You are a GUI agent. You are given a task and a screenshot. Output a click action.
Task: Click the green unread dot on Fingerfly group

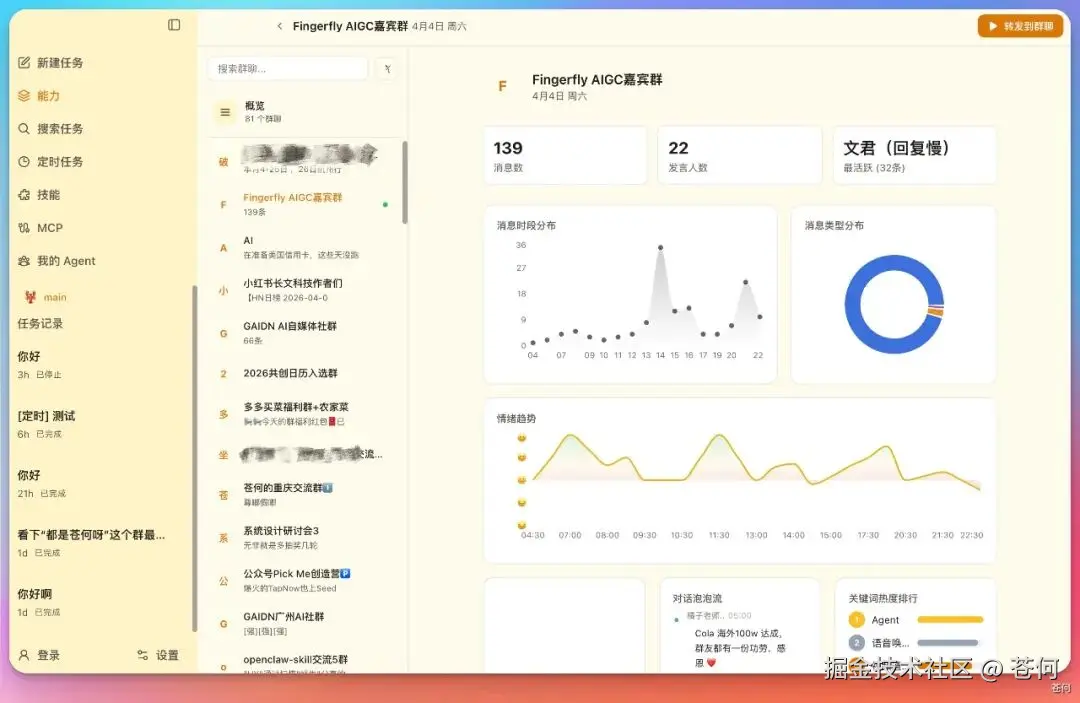[383, 204]
